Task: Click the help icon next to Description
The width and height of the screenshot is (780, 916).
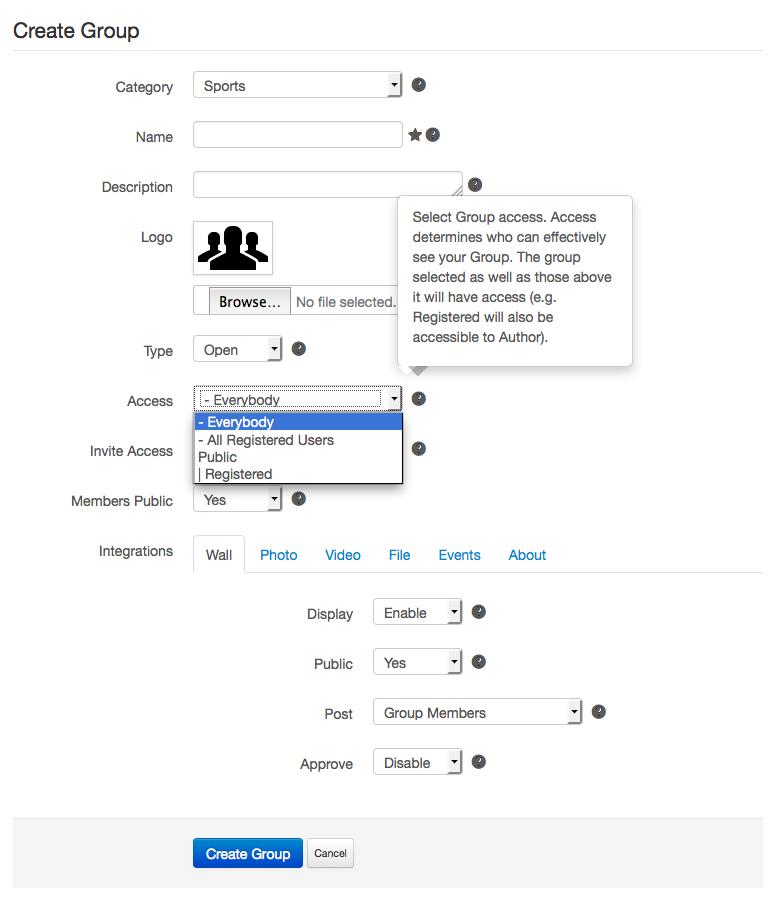Action: [x=475, y=185]
